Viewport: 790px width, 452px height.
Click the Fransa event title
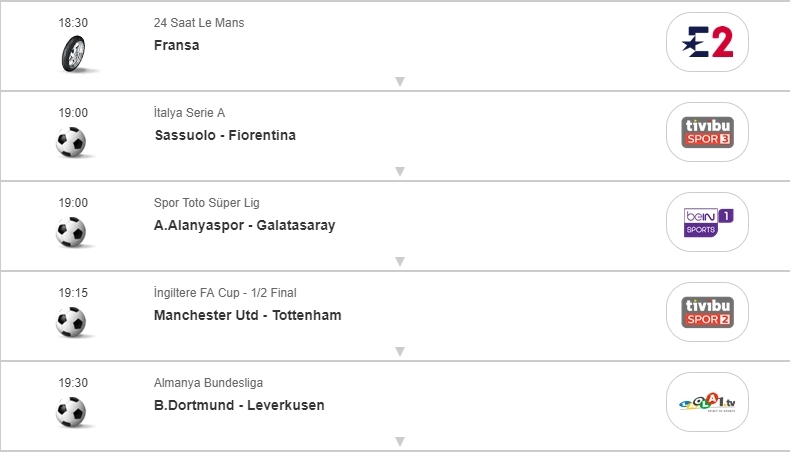pyautogui.click(x=177, y=45)
